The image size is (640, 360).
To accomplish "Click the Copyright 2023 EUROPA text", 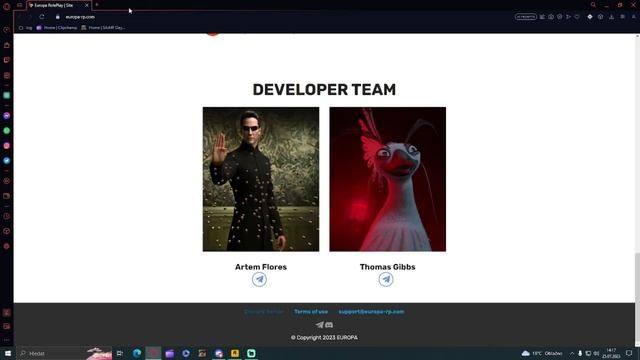I will 324,338.
